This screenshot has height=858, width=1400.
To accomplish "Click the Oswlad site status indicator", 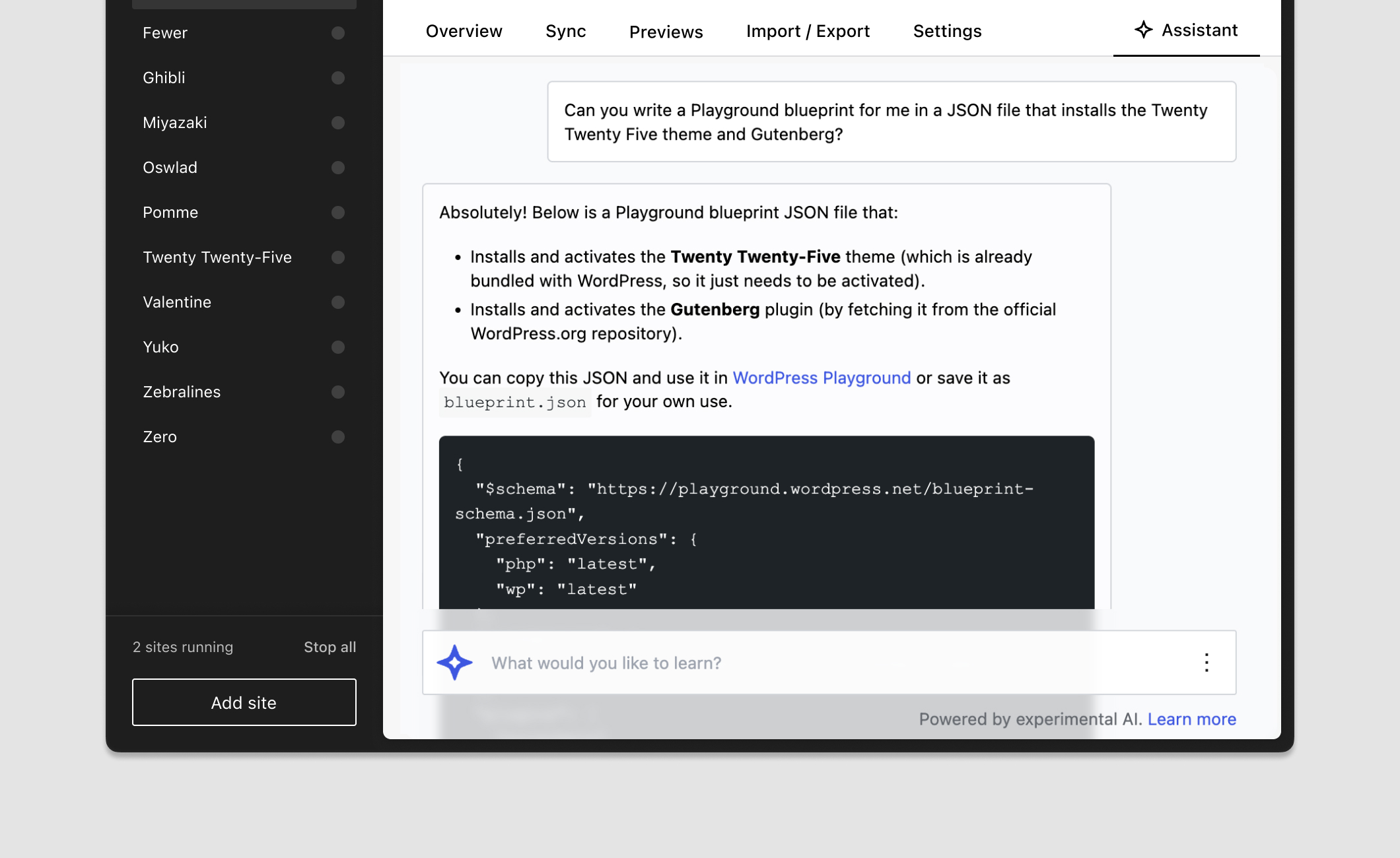I will tap(338, 168).
